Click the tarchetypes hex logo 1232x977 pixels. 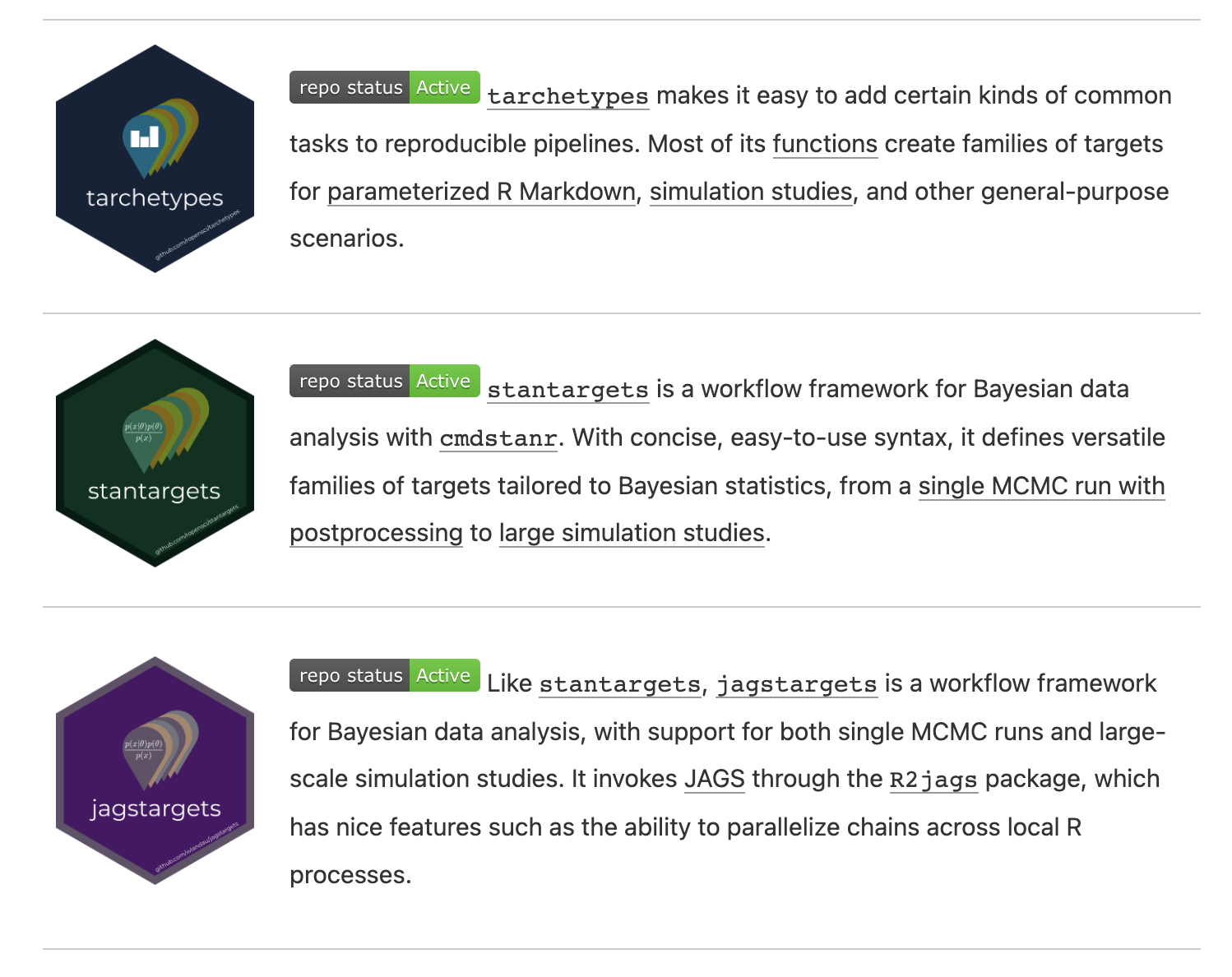tap(155, 158)
